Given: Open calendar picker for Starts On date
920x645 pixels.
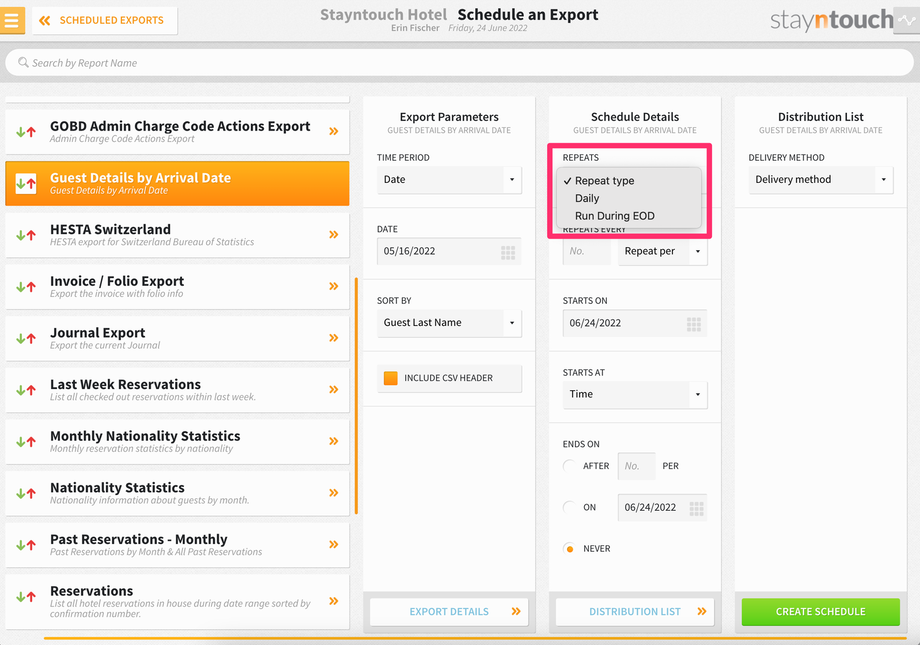Looking at the screenshot, I should coord(694,324).
